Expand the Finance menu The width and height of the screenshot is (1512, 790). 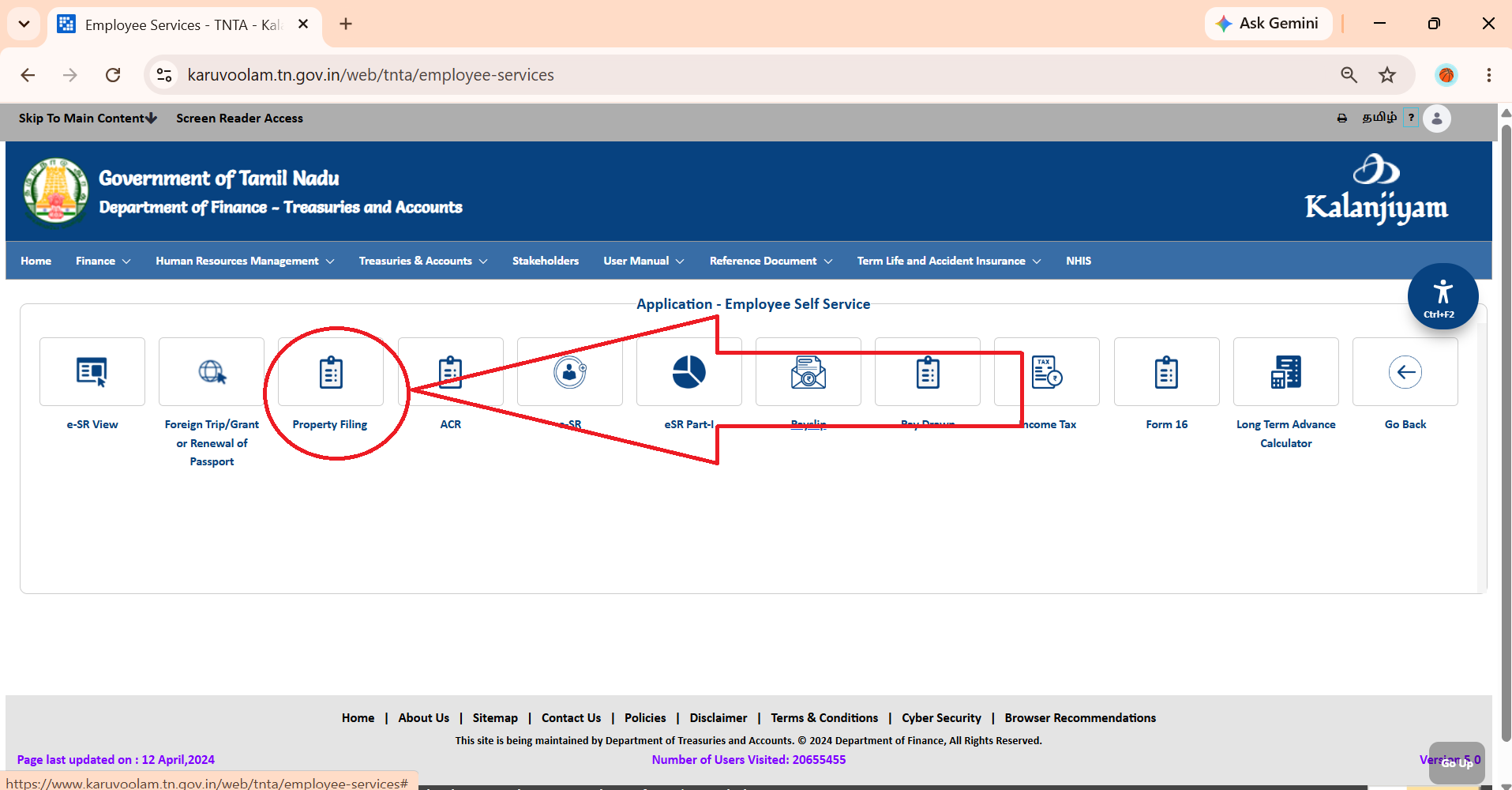pyautogui.click(x=103, y=261)
